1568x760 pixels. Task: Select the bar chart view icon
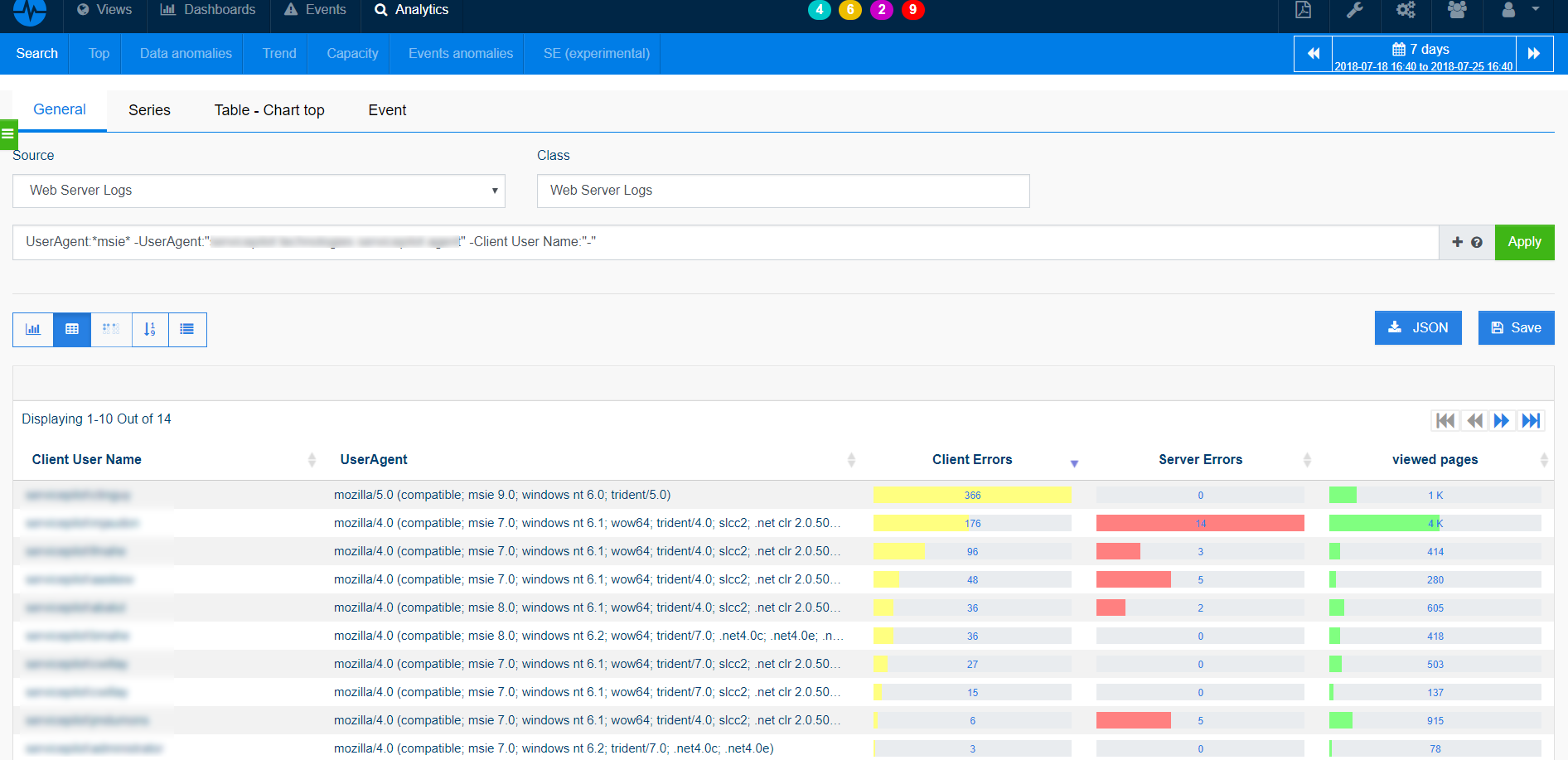(x=33, y=329)
